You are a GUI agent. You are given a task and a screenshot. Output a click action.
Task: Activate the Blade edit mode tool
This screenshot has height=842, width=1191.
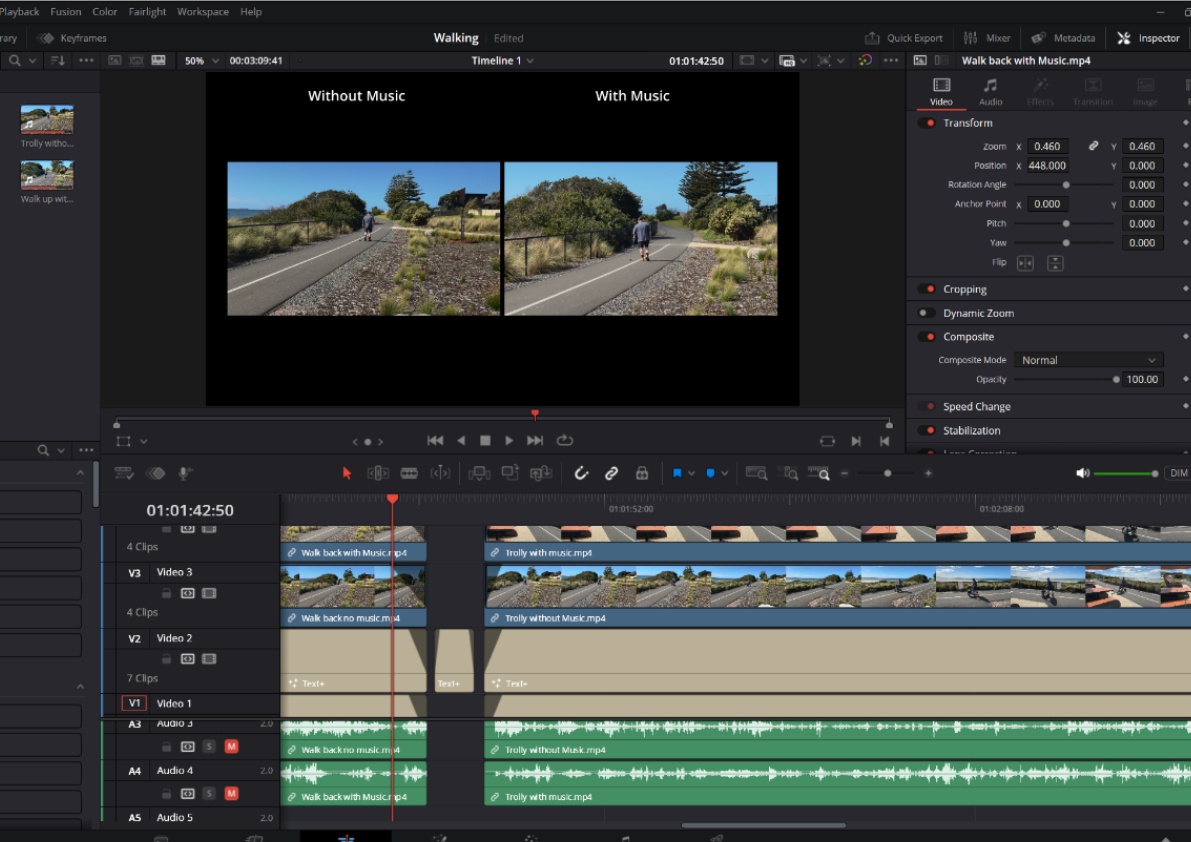pos(409,473)
